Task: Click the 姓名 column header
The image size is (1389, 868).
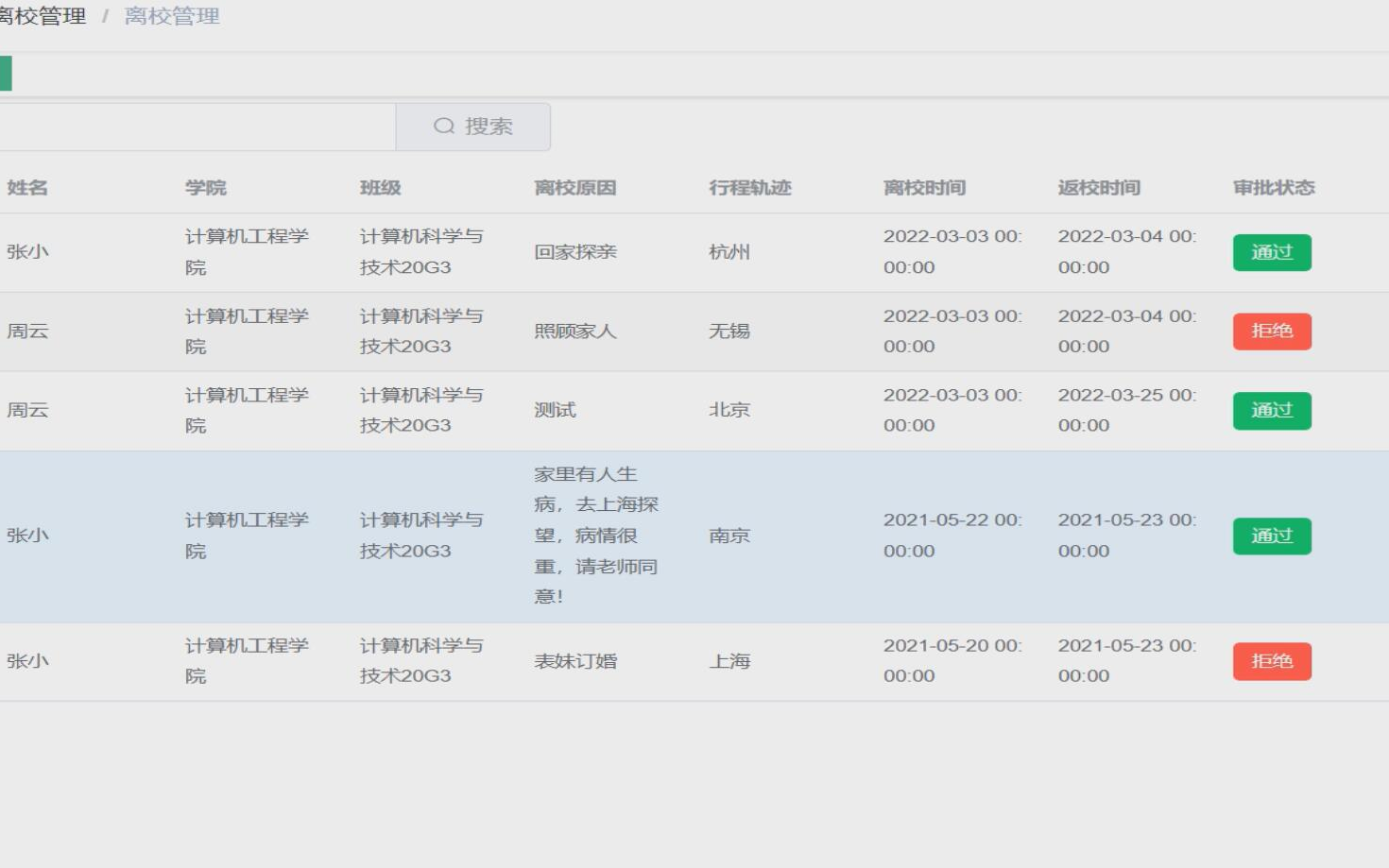Action: [27, 188]
